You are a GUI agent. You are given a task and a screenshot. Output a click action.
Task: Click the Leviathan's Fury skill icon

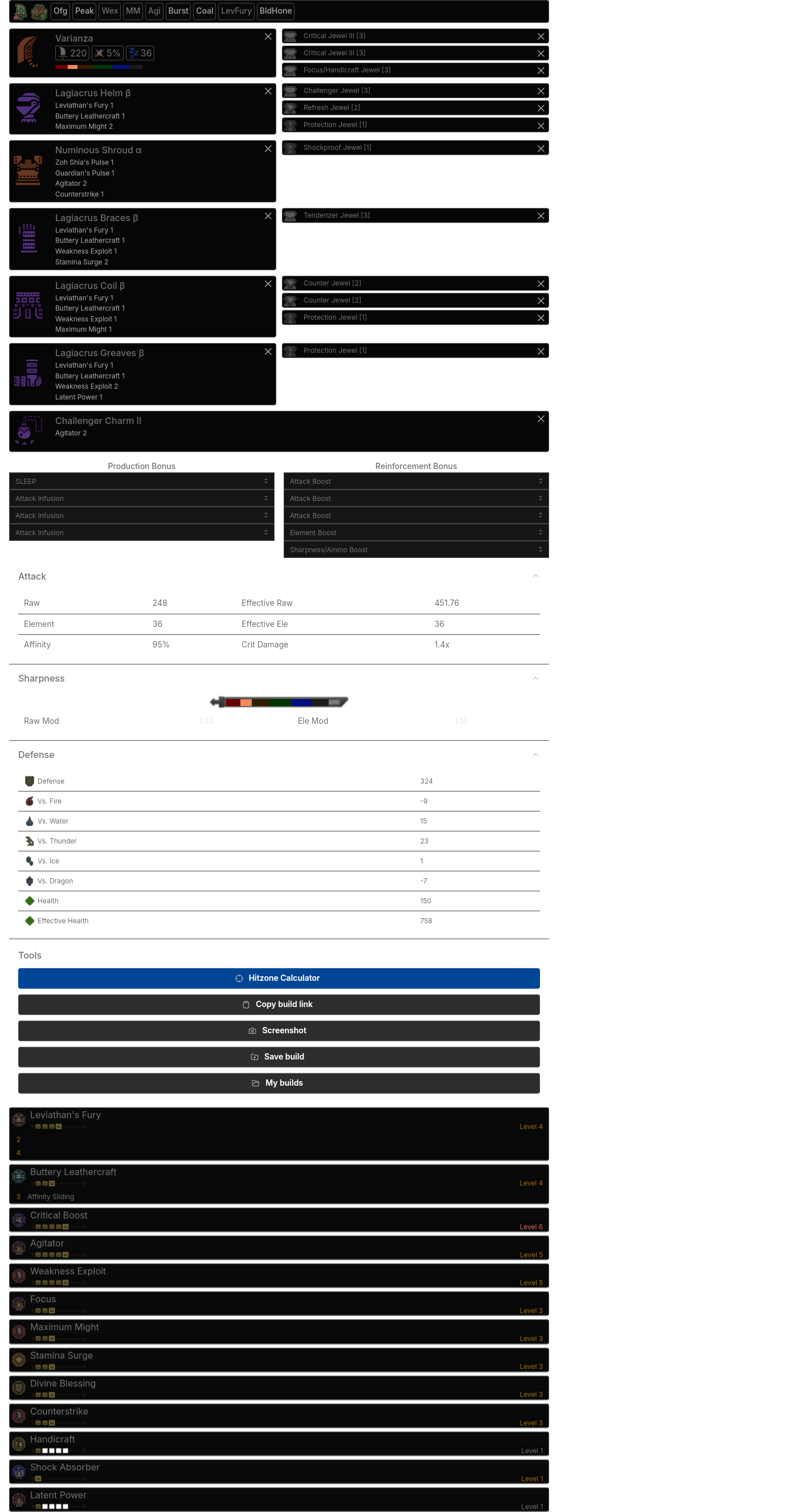tap(19, 1119)
